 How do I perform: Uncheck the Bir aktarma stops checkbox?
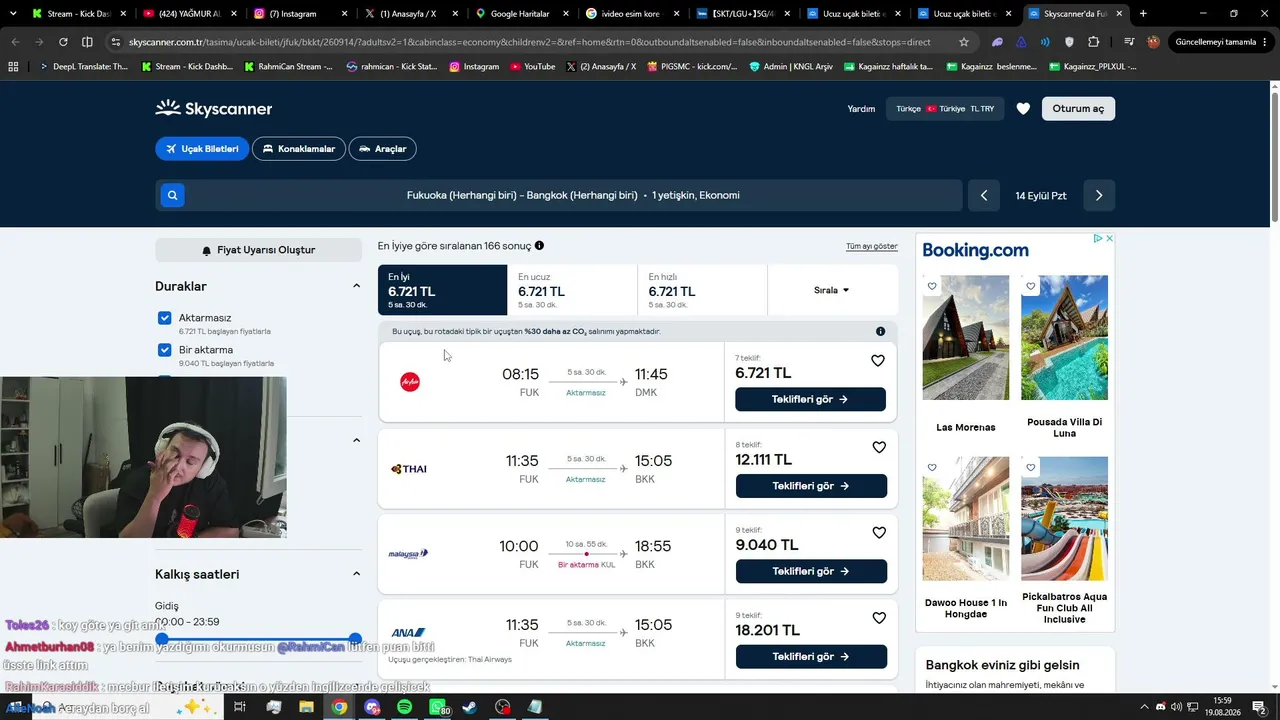tap(165, 350)
